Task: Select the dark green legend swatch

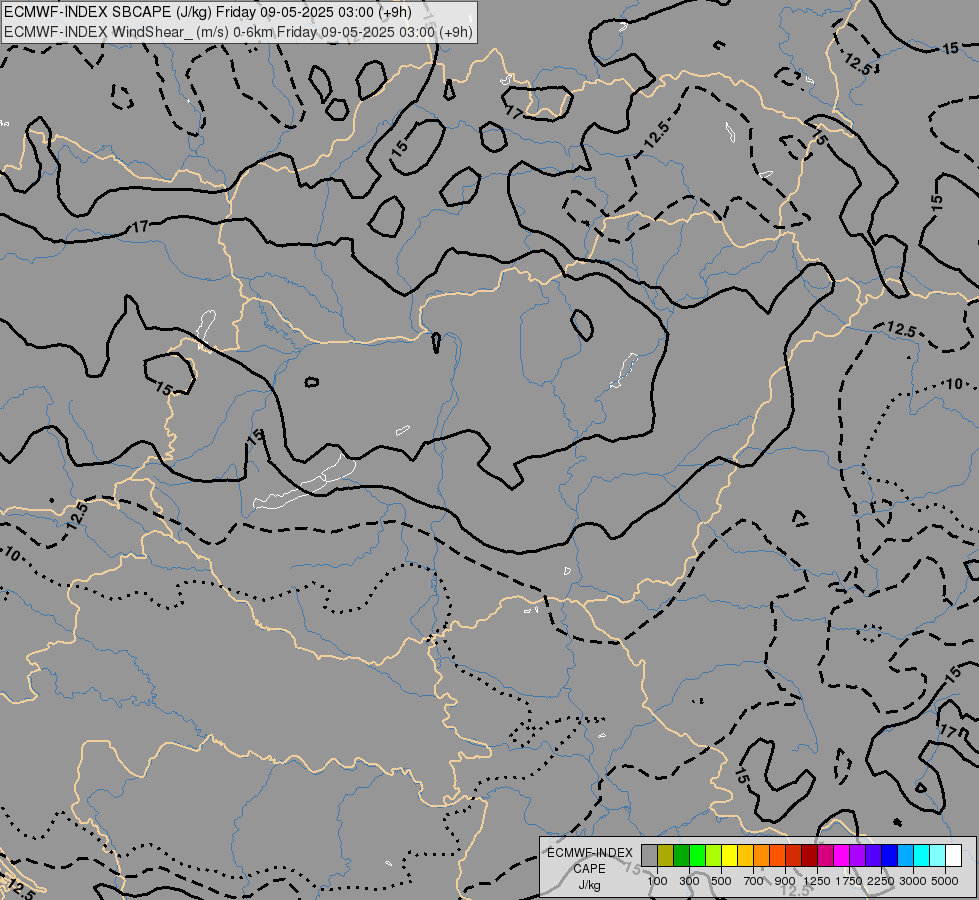Action: [x=681, y=855]
